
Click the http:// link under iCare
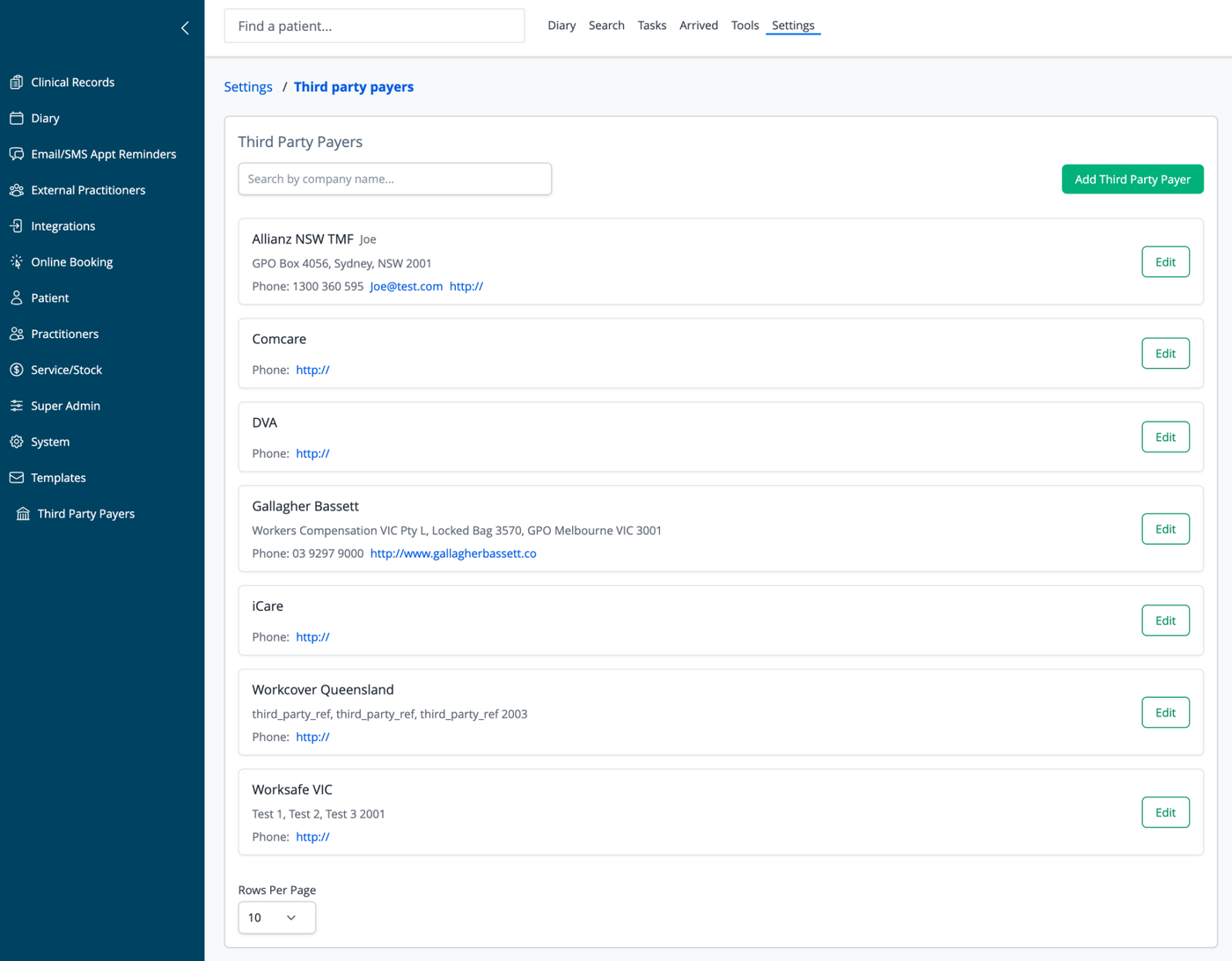click(312, 637)
